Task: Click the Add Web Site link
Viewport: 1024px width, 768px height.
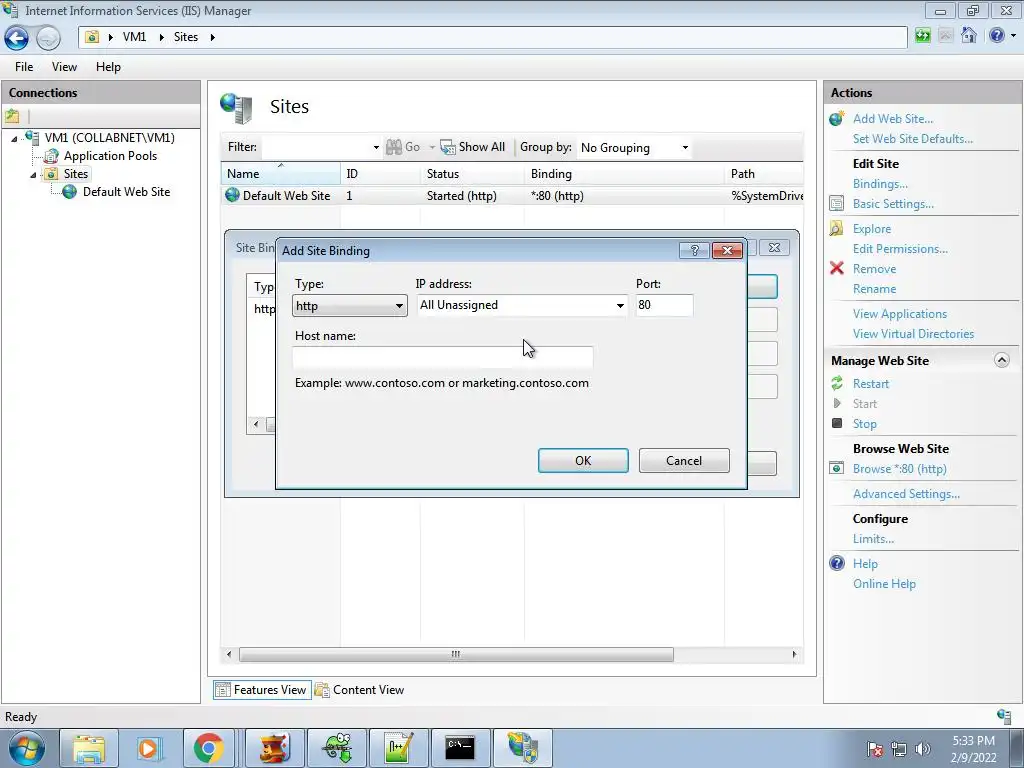Action: (x=893, y=119)
